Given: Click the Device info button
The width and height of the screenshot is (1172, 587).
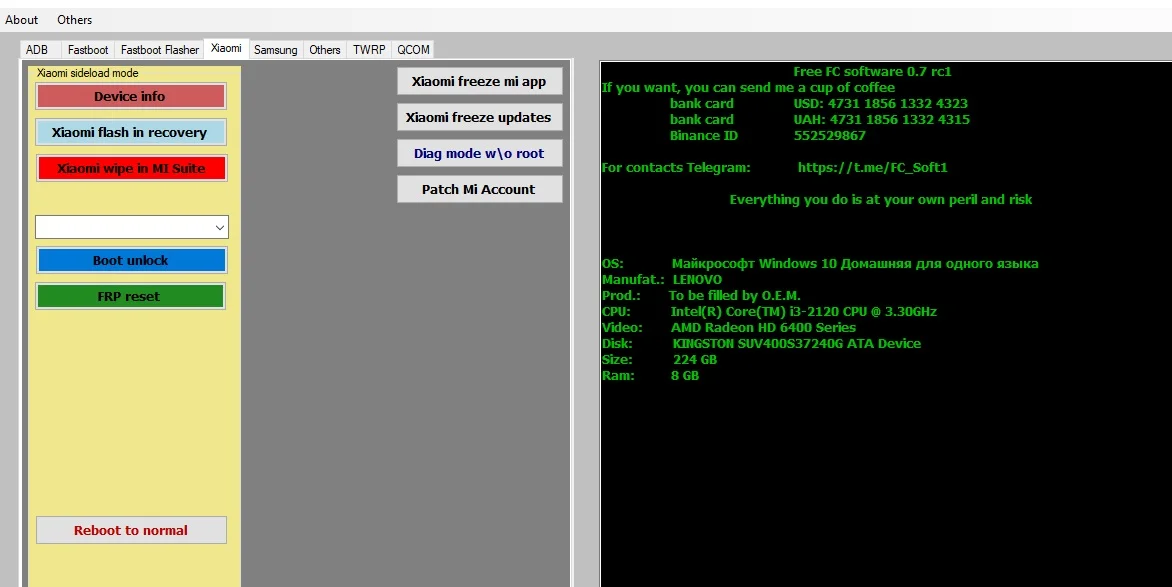Looking at the screenshot, I should pos(130,96).
